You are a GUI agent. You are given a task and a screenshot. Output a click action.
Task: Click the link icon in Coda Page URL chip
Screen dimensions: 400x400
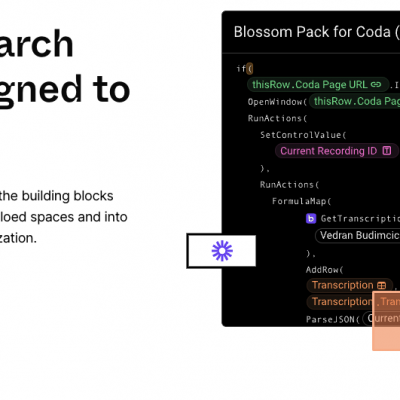[x=376, y=85]
